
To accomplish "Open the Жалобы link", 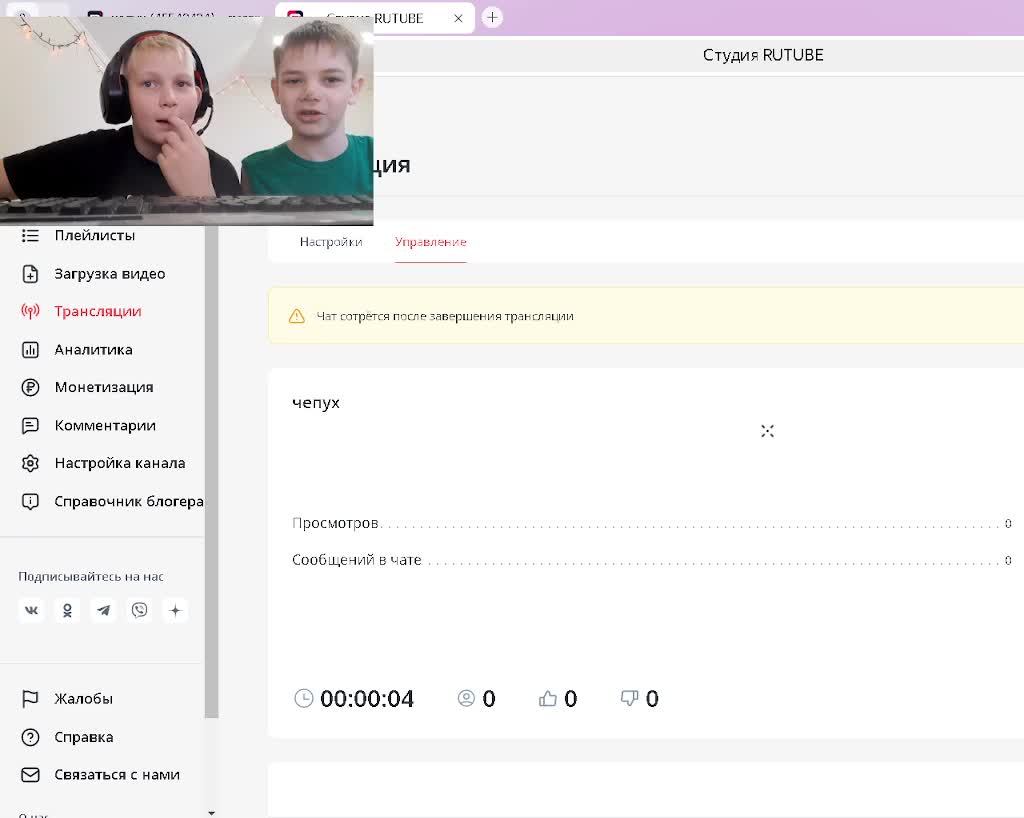I will click(x=84, y=699).
